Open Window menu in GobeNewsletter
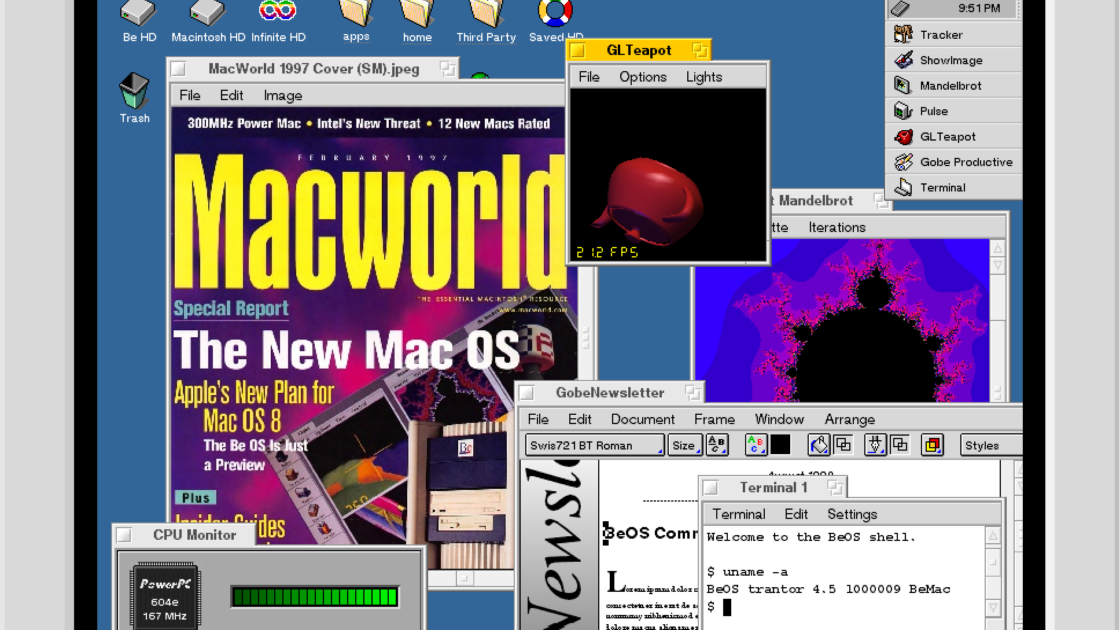The width and height of the screenshot is (1120, 630). 779,419
